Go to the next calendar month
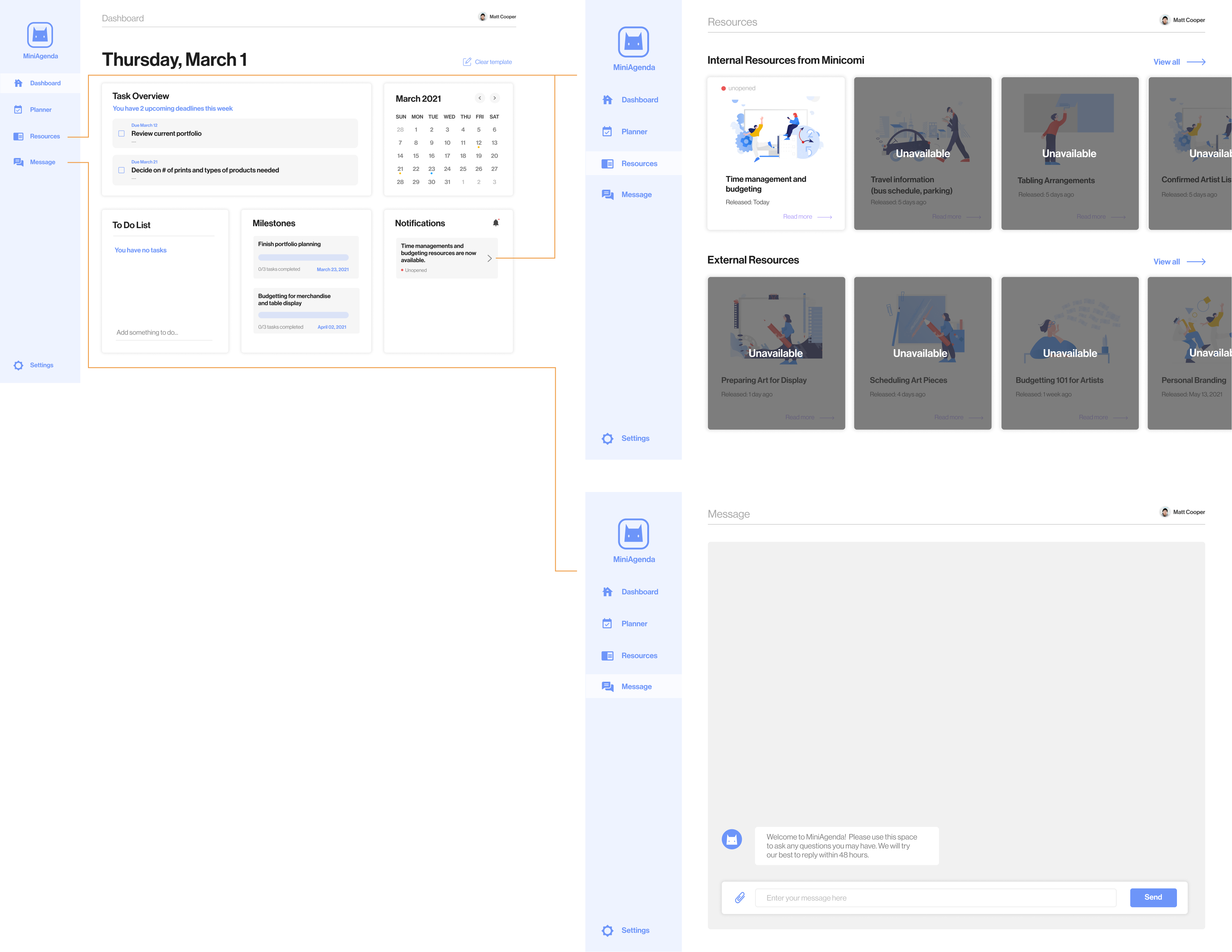 (495, 98)
